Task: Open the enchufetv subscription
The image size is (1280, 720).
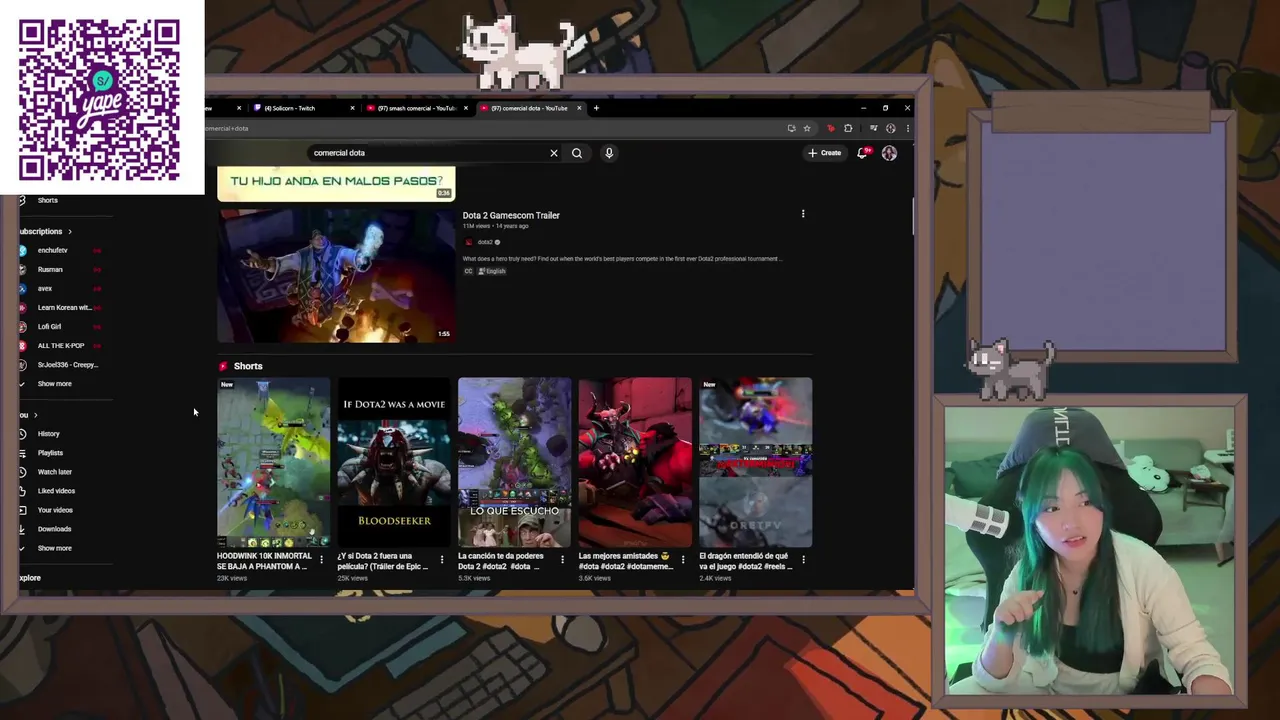Action: pos(52,250)
